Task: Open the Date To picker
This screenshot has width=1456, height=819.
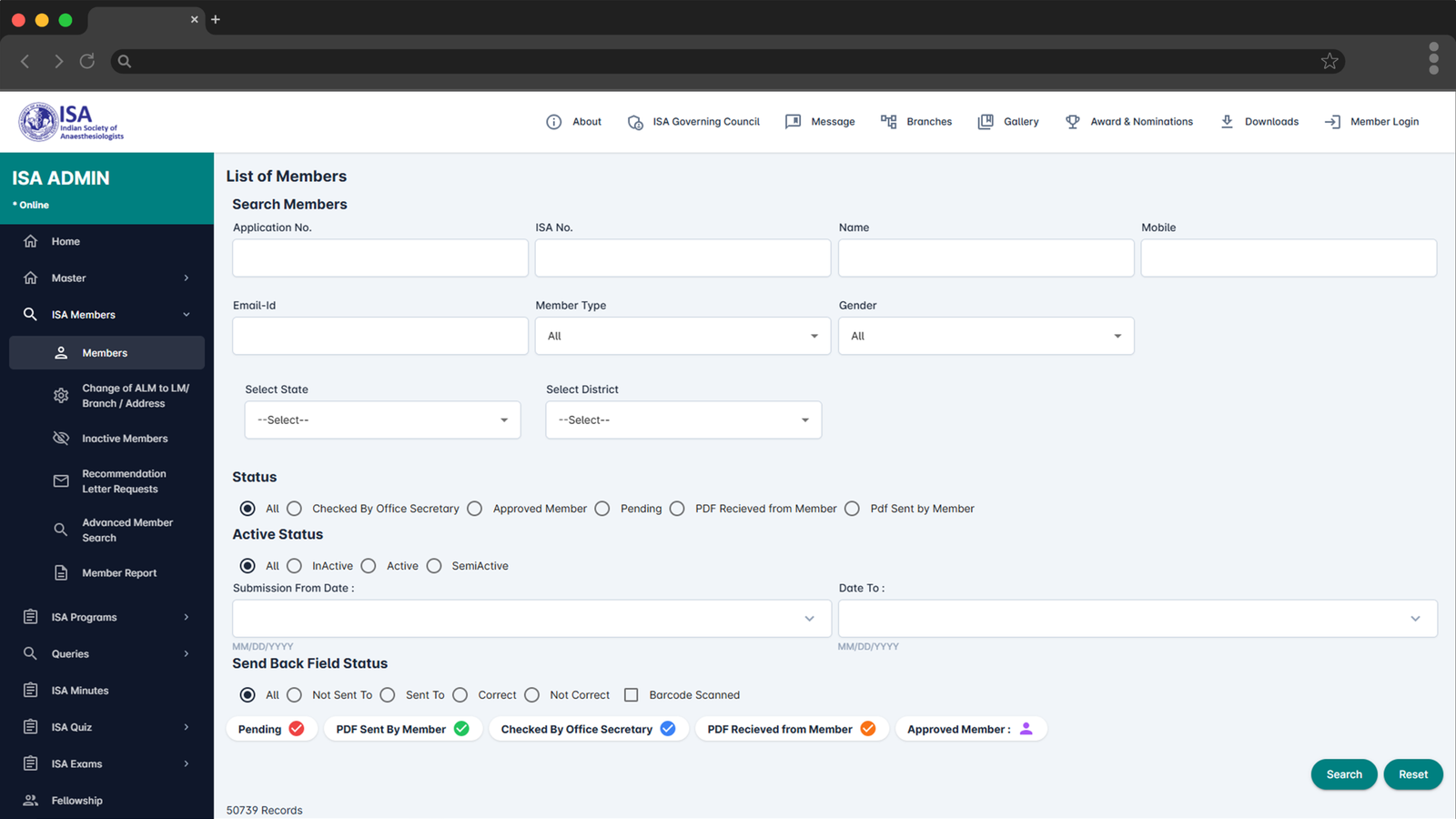Action: [1137, 619]
